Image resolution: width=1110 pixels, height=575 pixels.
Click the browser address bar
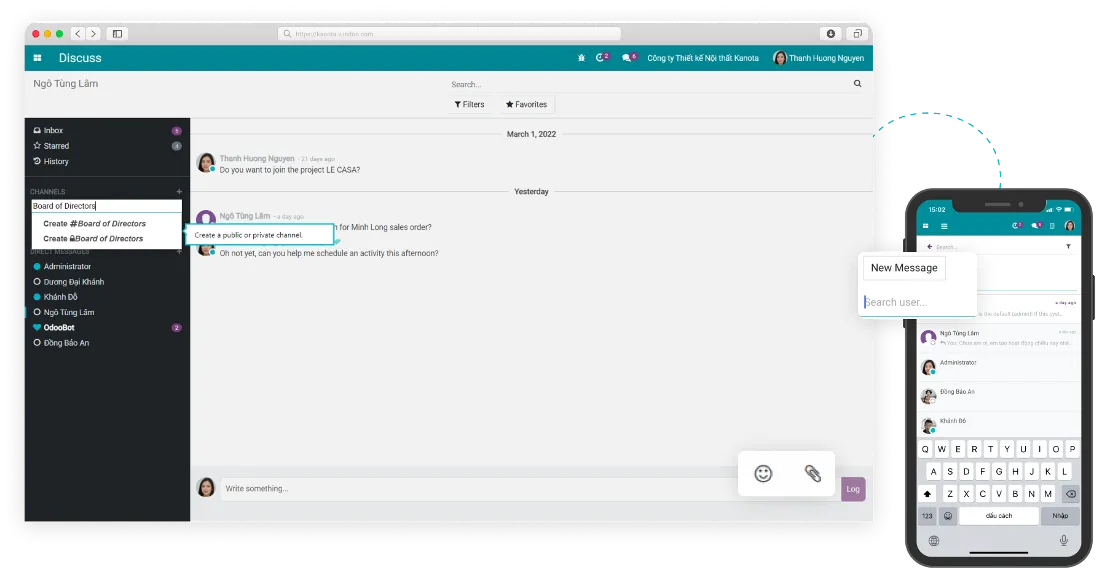[x=450, y=33]
